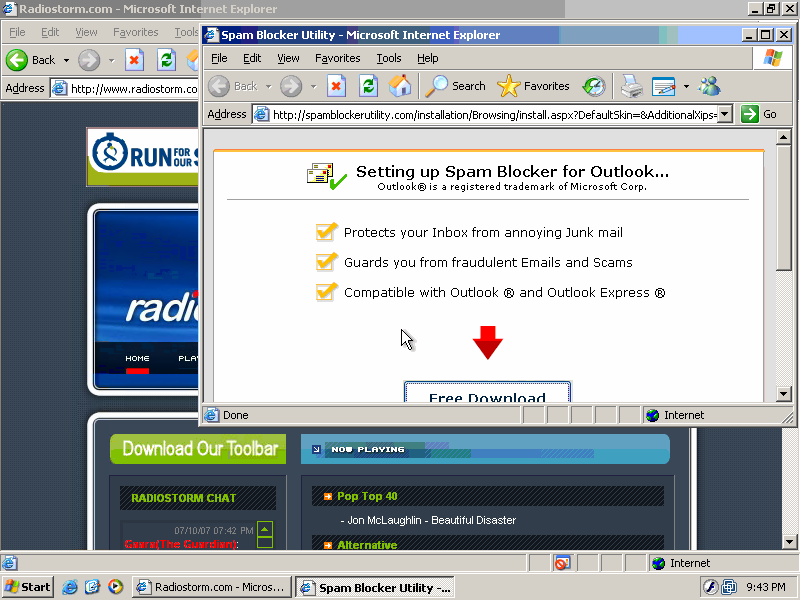This screenshot has height=600, width=800.
Task: Expand the Back dropdown in Radiostorm window
Action: 66,60
